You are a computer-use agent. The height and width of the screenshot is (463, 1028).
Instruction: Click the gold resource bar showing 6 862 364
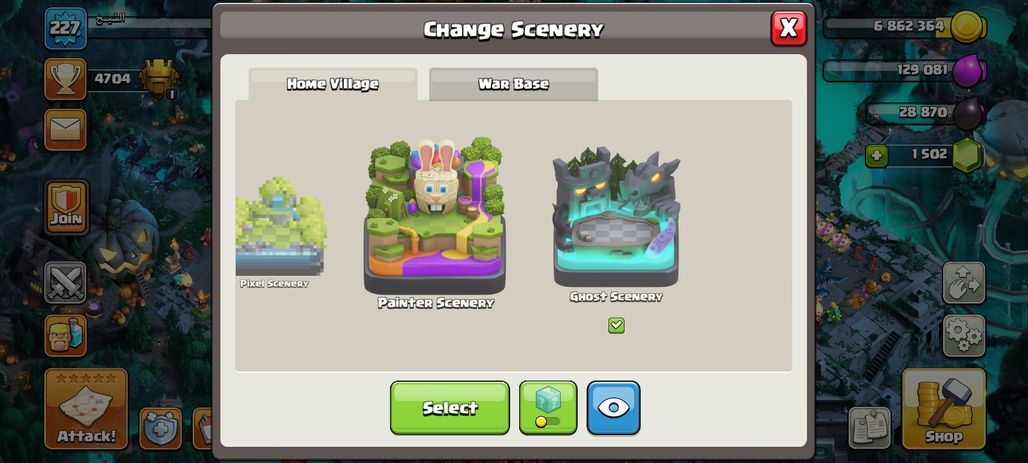click(x=905, y=27)
